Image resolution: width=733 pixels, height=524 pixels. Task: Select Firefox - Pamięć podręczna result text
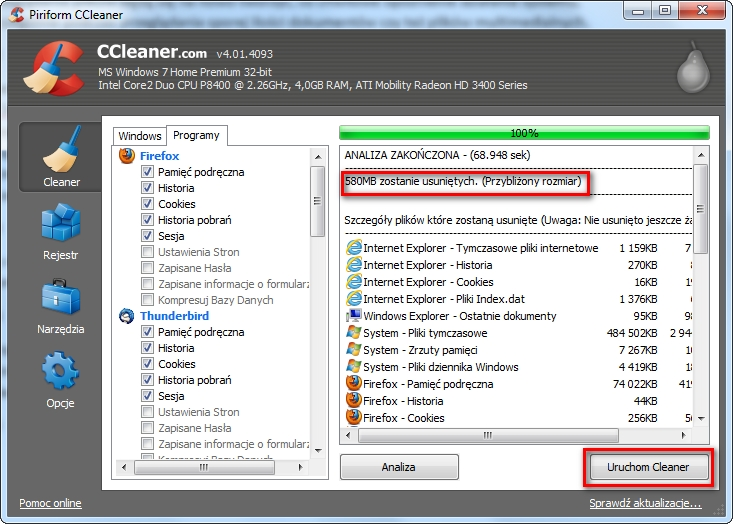tap(428, 384)
